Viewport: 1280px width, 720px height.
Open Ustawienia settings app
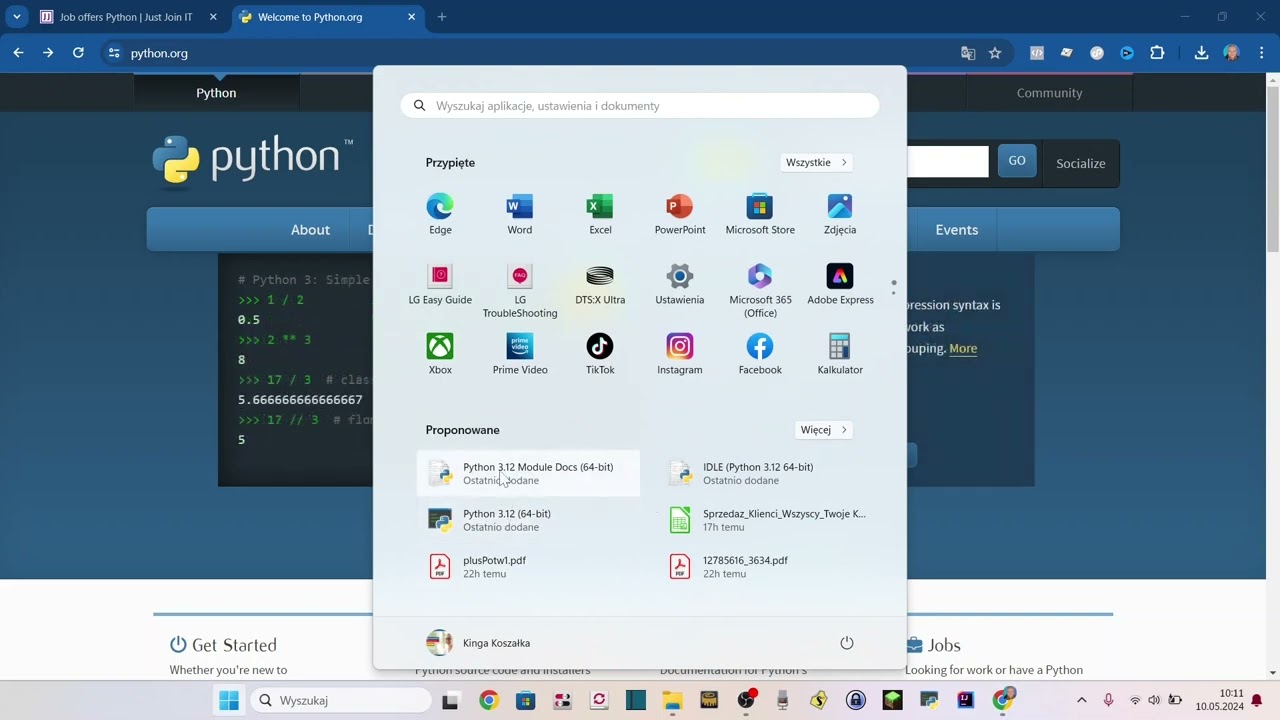680,284
